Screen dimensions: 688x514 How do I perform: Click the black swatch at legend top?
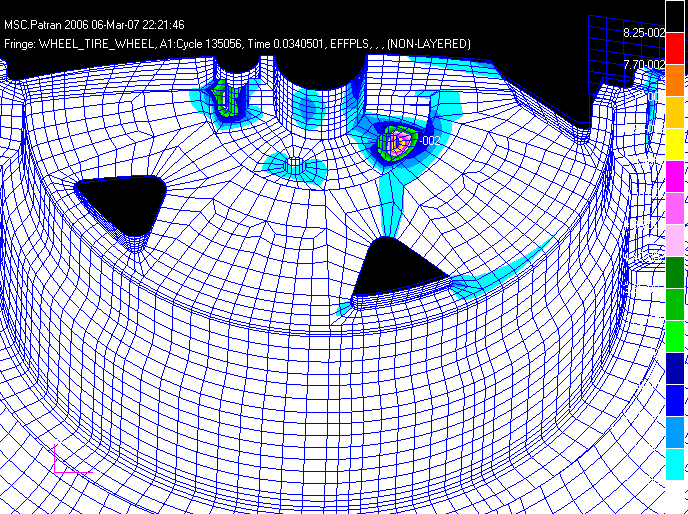tap(676, 16)
